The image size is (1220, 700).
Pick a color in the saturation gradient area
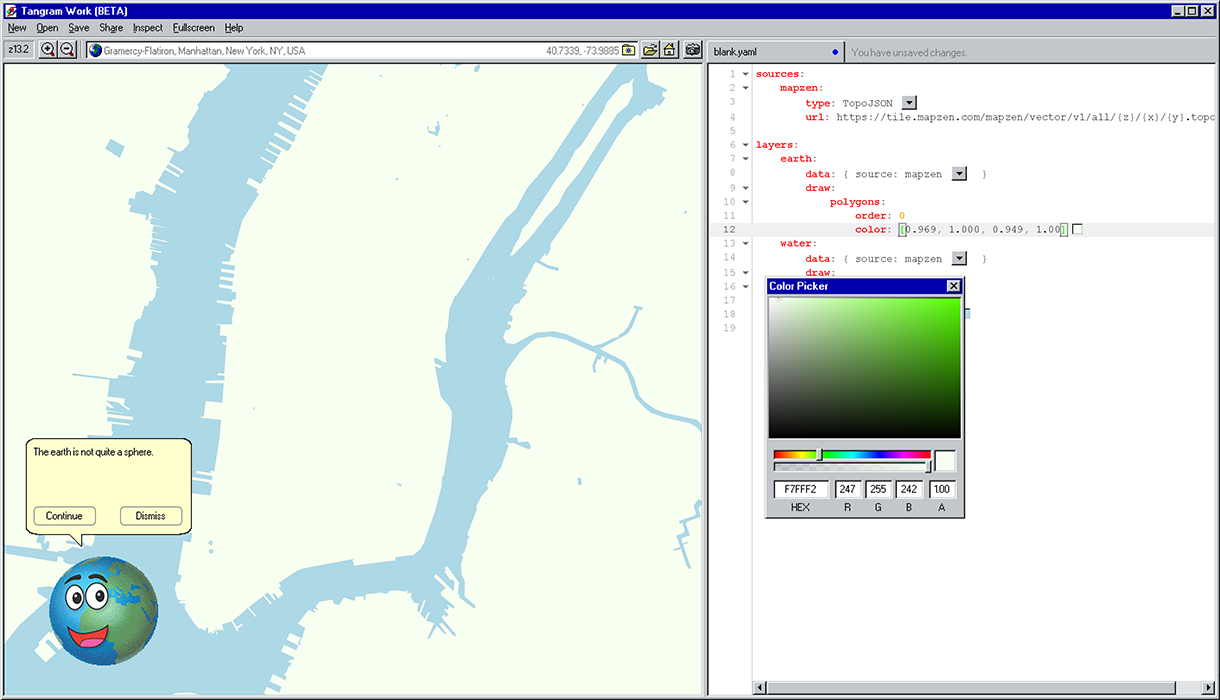pos(864,368)
